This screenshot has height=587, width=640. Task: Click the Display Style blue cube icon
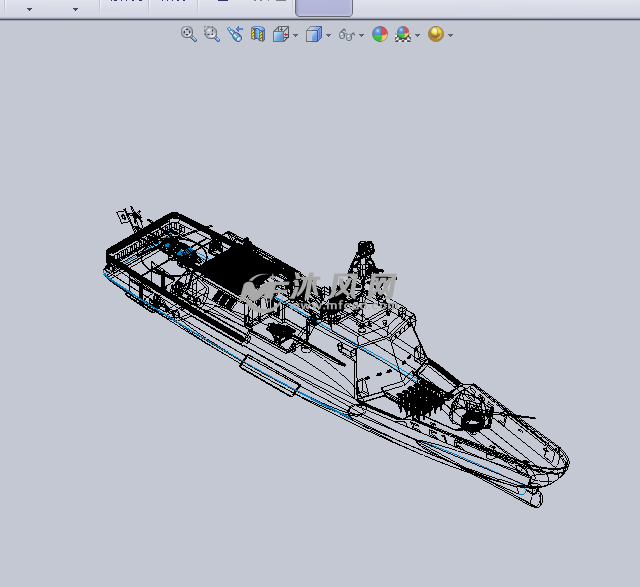click(313, 34)
